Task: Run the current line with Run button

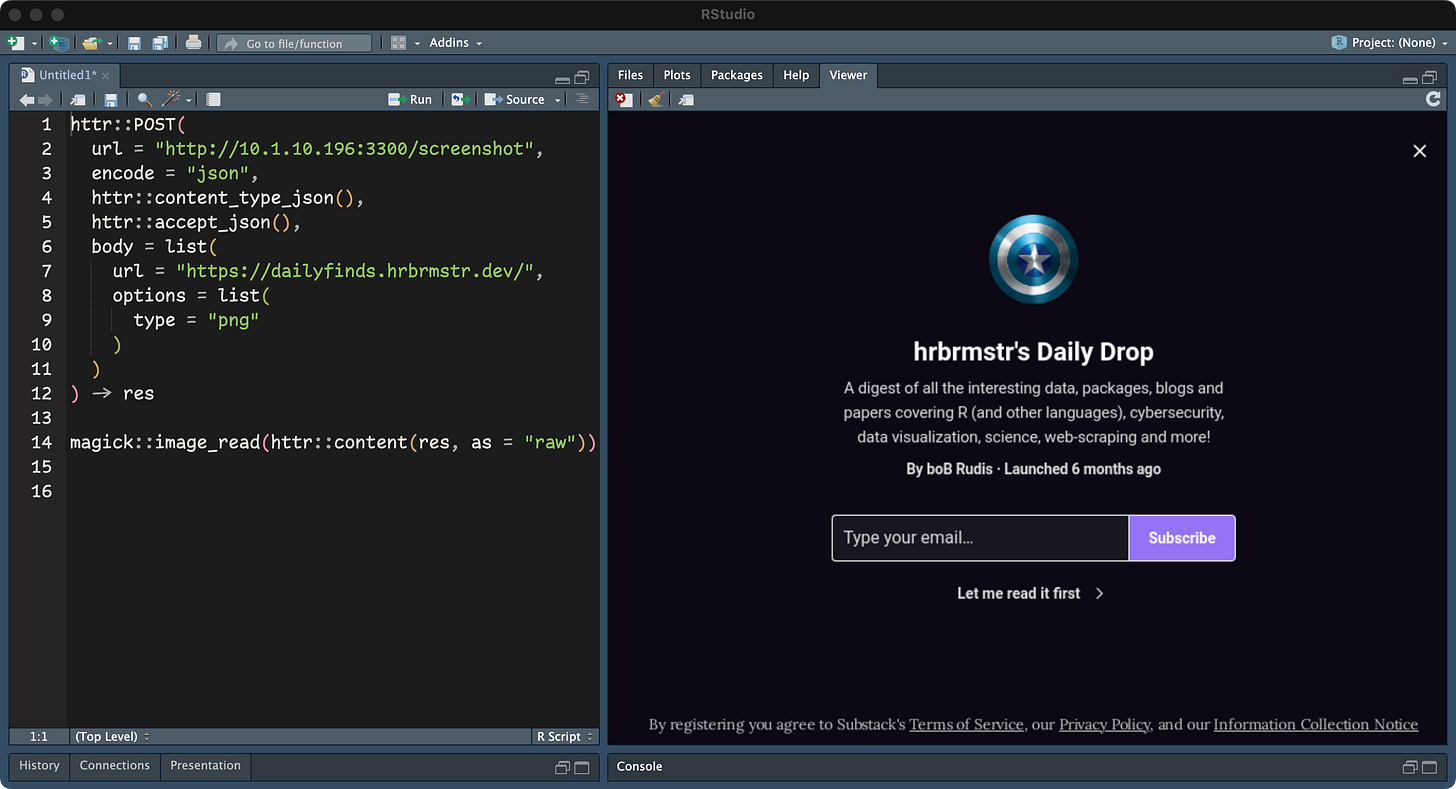Action: 410,100
